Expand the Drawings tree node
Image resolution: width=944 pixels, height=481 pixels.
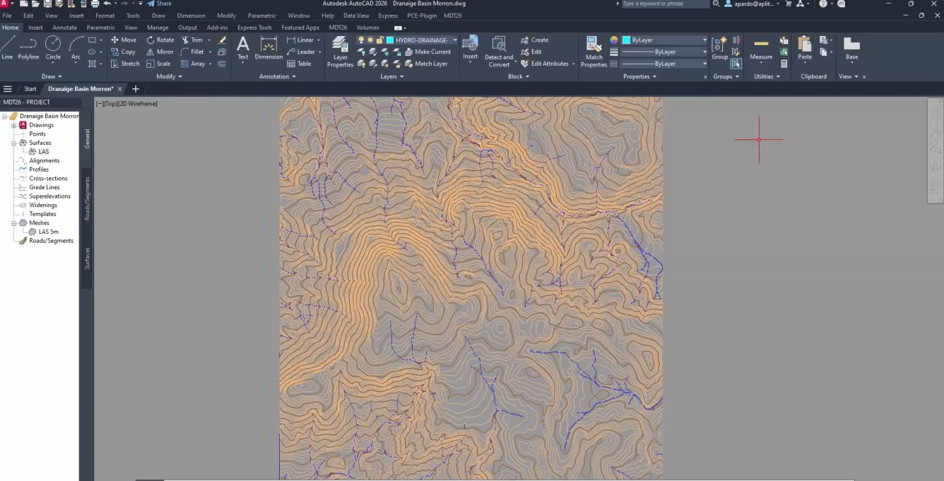point(14,125)
